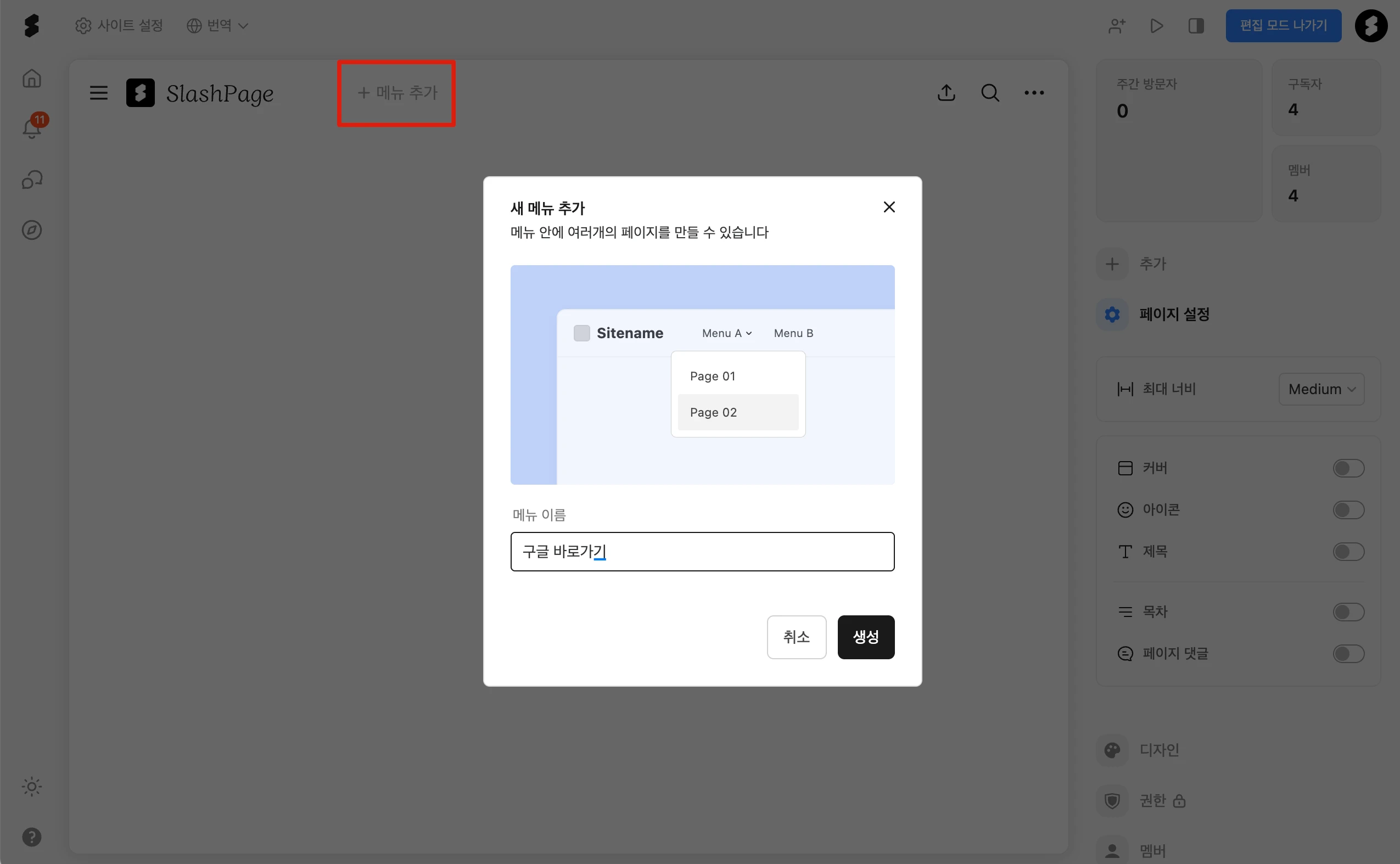Screen dimensions: 1400x864
Task: Click the share upload icon
Action: pyautogui.click(x=947, y=93)
